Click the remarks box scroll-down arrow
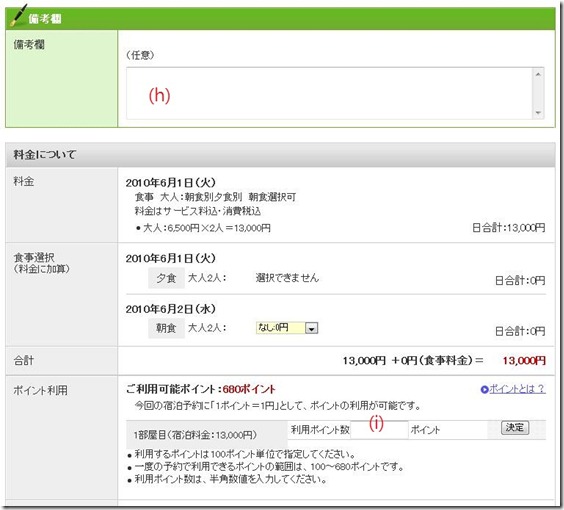The height and width of the screenshot is (510, 564). pyautogui.click(x=538, y=113)
